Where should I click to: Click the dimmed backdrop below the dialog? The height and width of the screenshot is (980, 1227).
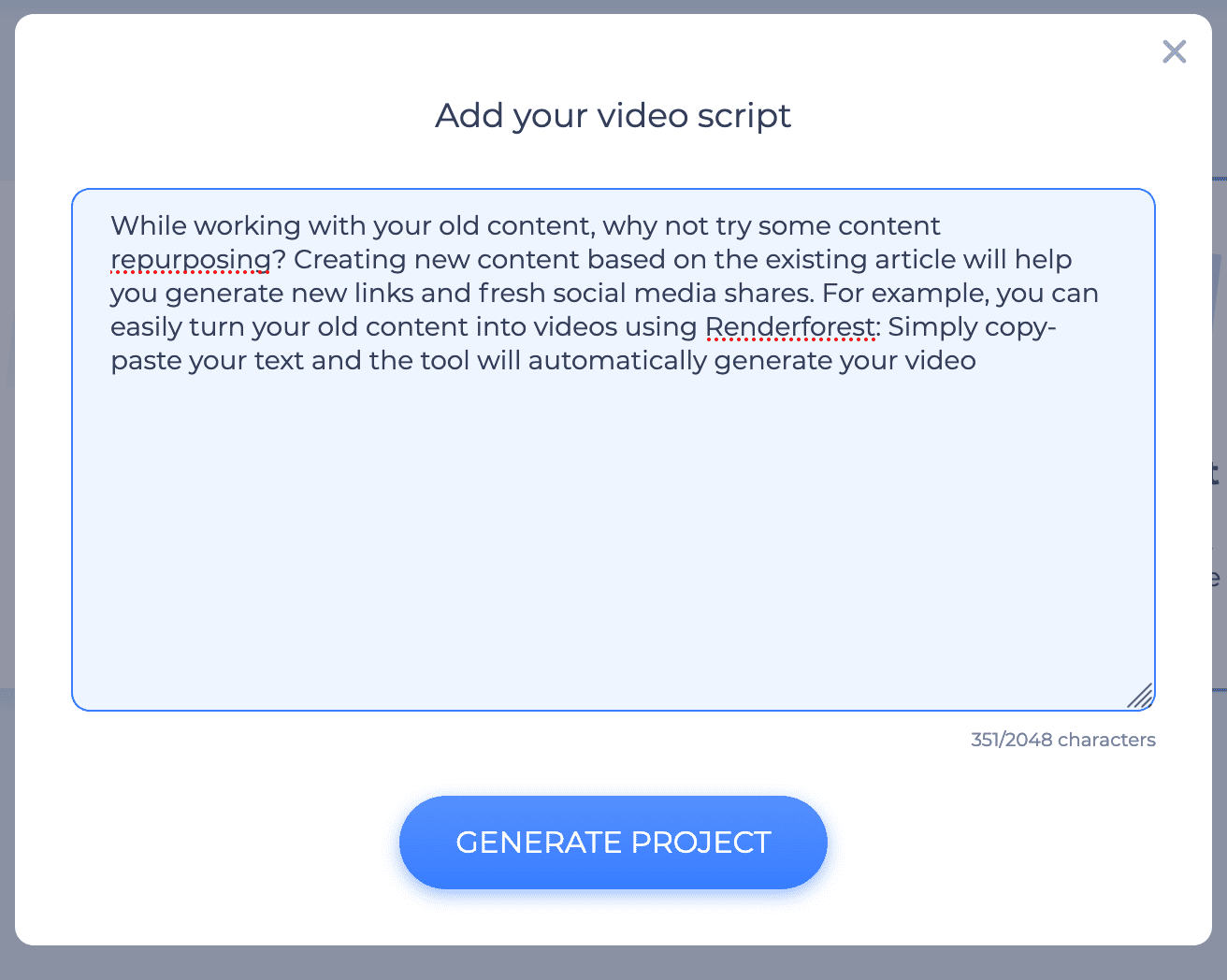tap(613, 965)
